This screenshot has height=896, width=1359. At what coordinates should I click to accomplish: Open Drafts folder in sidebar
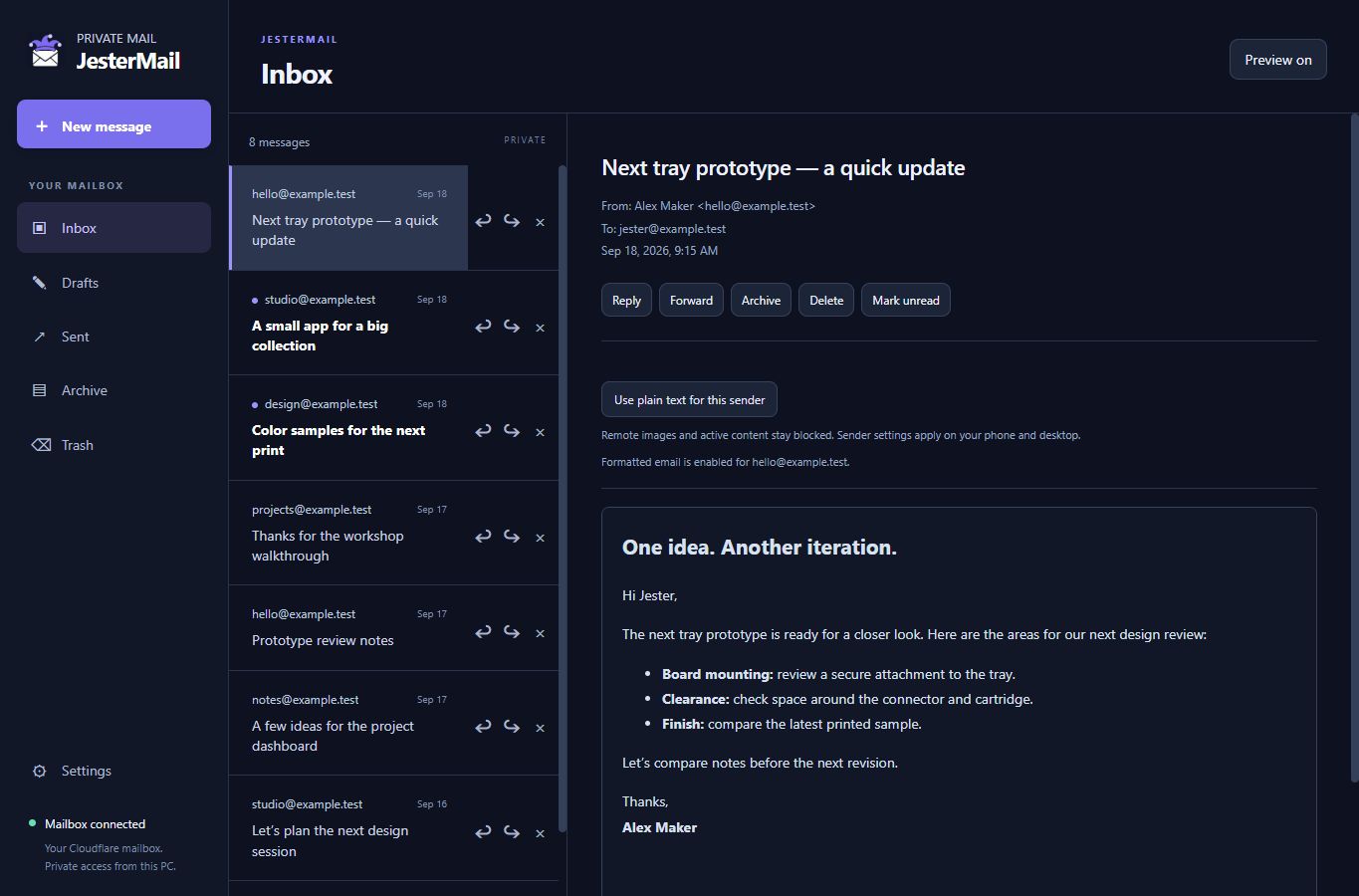pos(113,283)
